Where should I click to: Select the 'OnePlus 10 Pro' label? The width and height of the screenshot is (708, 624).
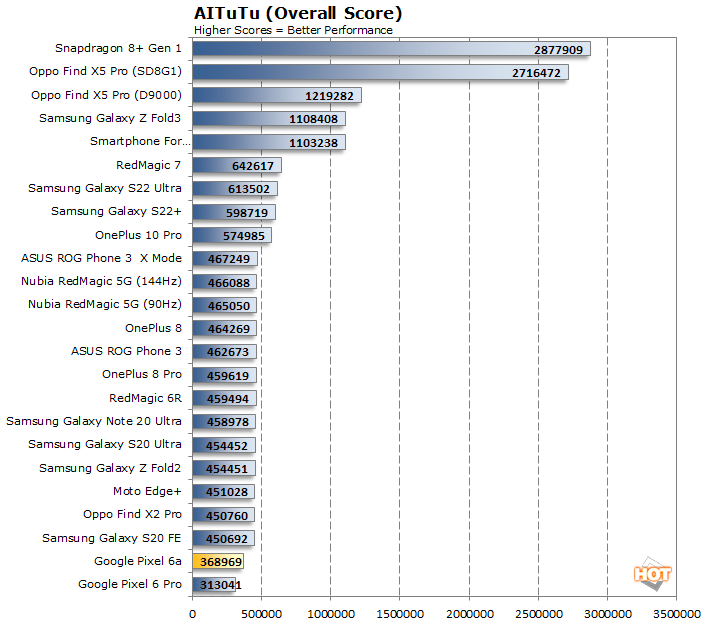(x=138, y=235)
